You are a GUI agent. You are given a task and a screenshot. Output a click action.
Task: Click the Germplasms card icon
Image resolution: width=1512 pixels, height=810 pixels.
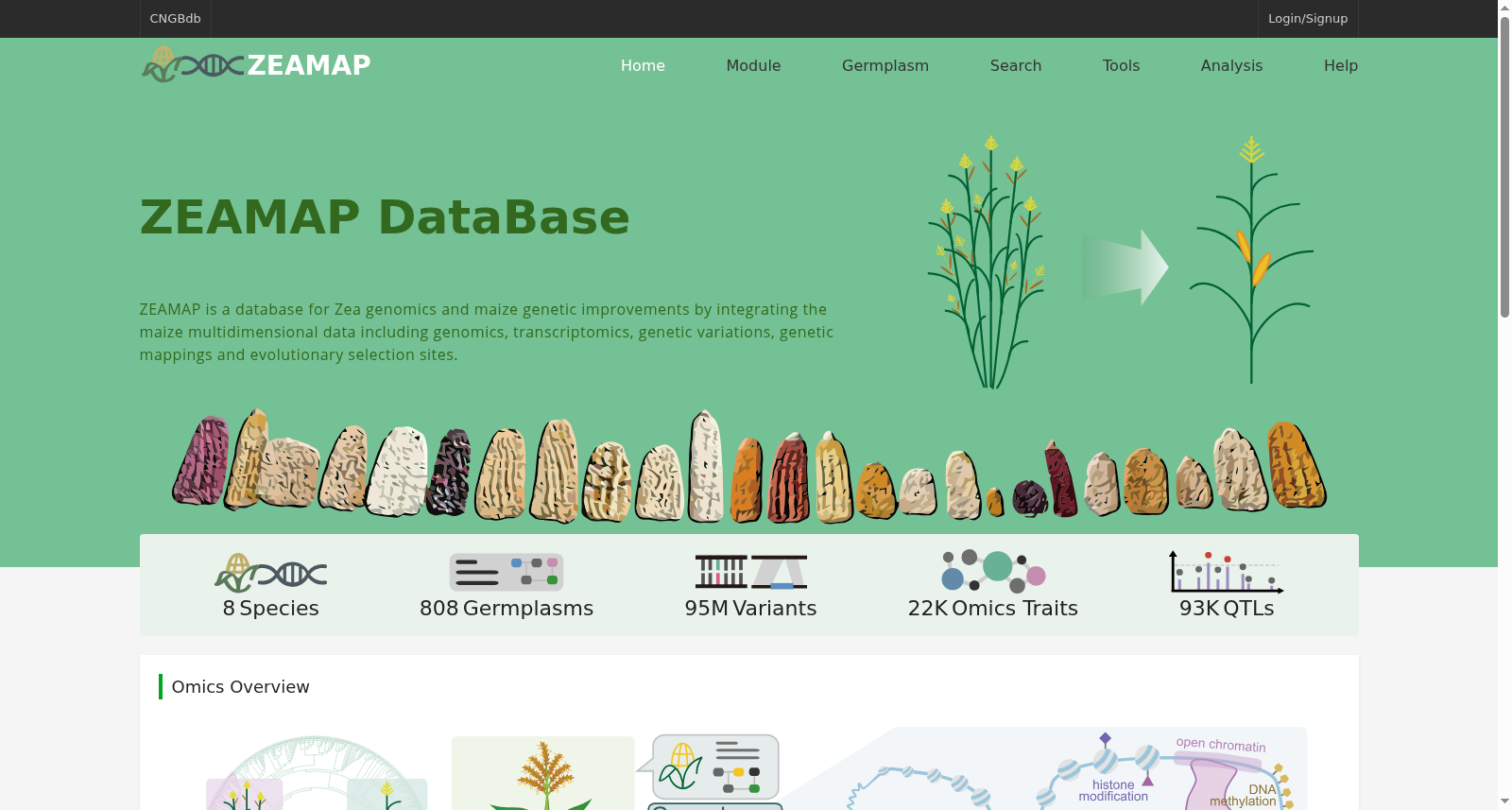point(507,573)
